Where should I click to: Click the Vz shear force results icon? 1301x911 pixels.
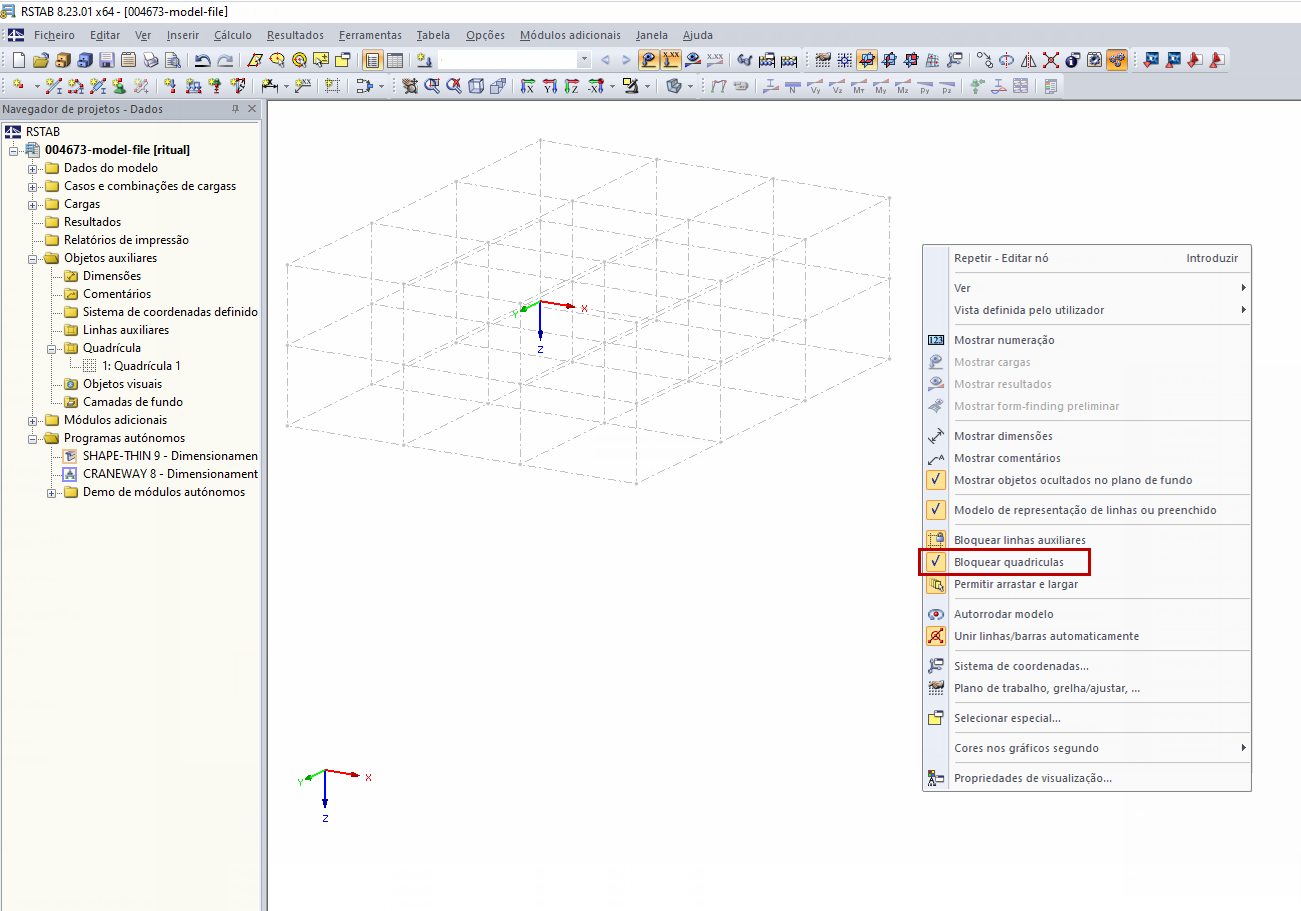click(837, 86)
